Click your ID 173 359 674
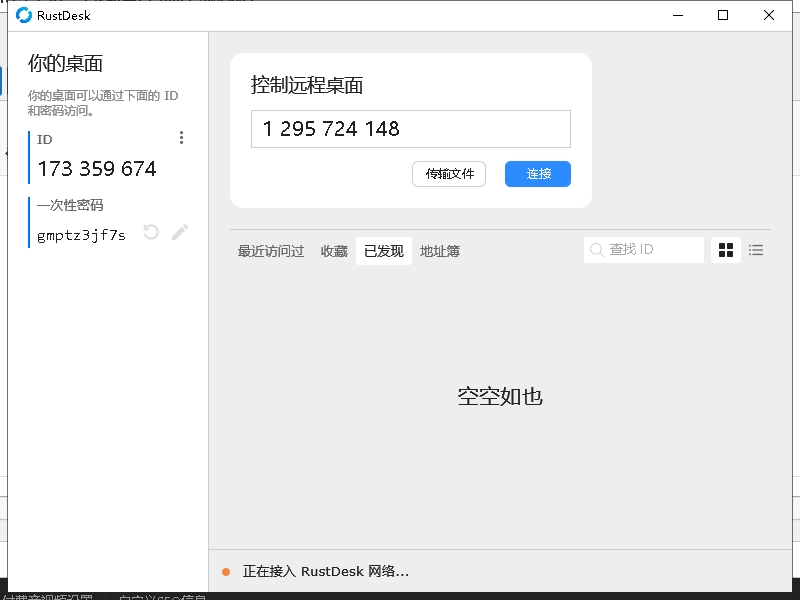 coord(97,169)
